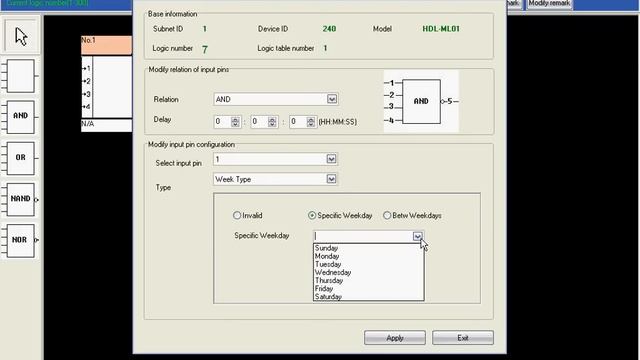Collapse the Specific Weekday dropdown arrow

(x=417, y=236)
